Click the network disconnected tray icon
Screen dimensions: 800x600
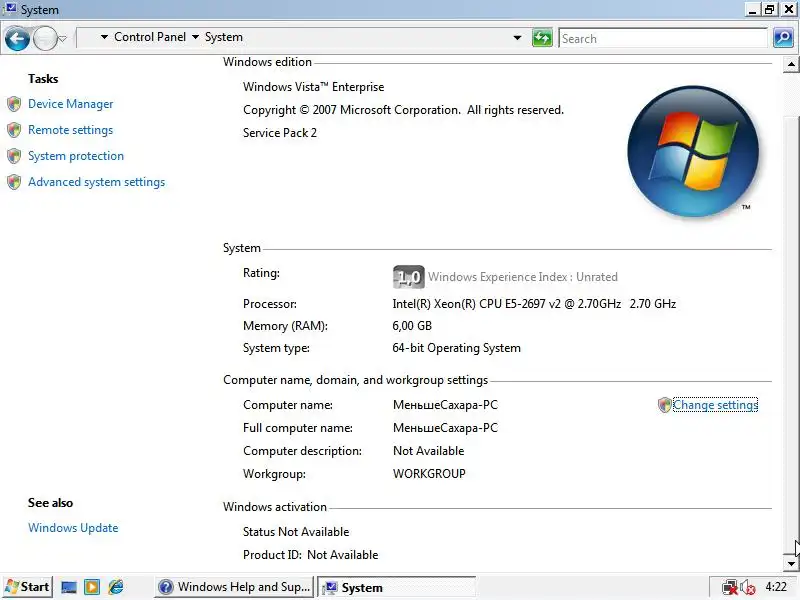point(730,588)
